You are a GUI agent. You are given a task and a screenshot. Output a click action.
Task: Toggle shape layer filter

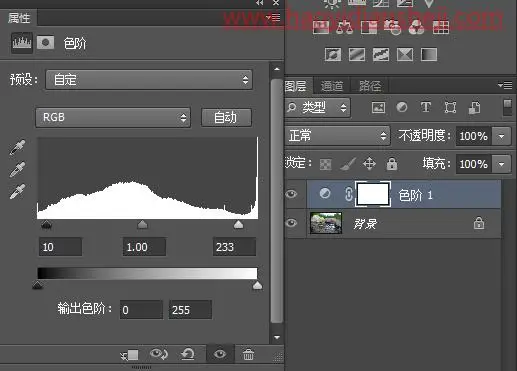[450, 108]
